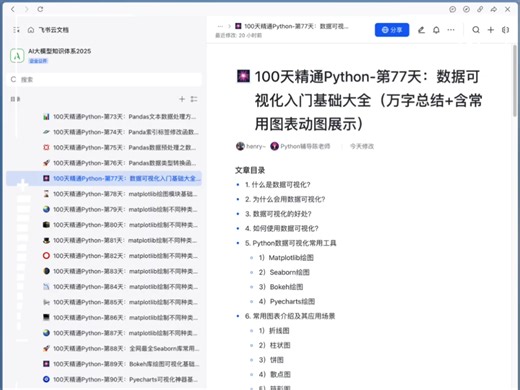This screenshot has height=390, width=520.
Task: Click the link icon in the window title bar
Action: coord(480,9)
